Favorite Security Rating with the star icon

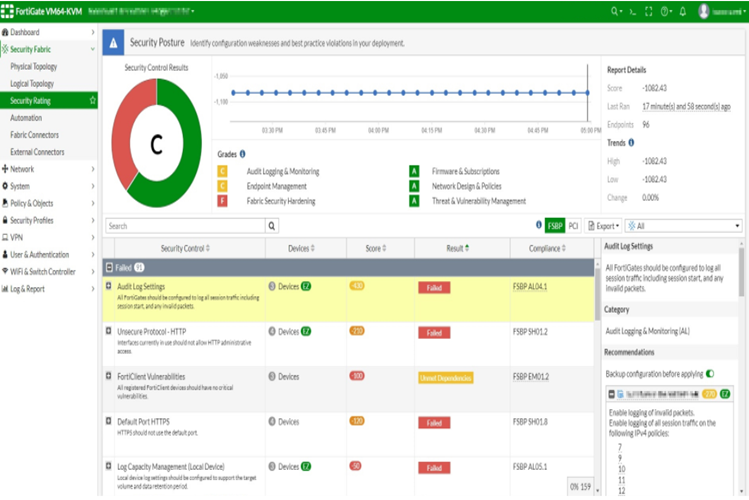point(93,101)
